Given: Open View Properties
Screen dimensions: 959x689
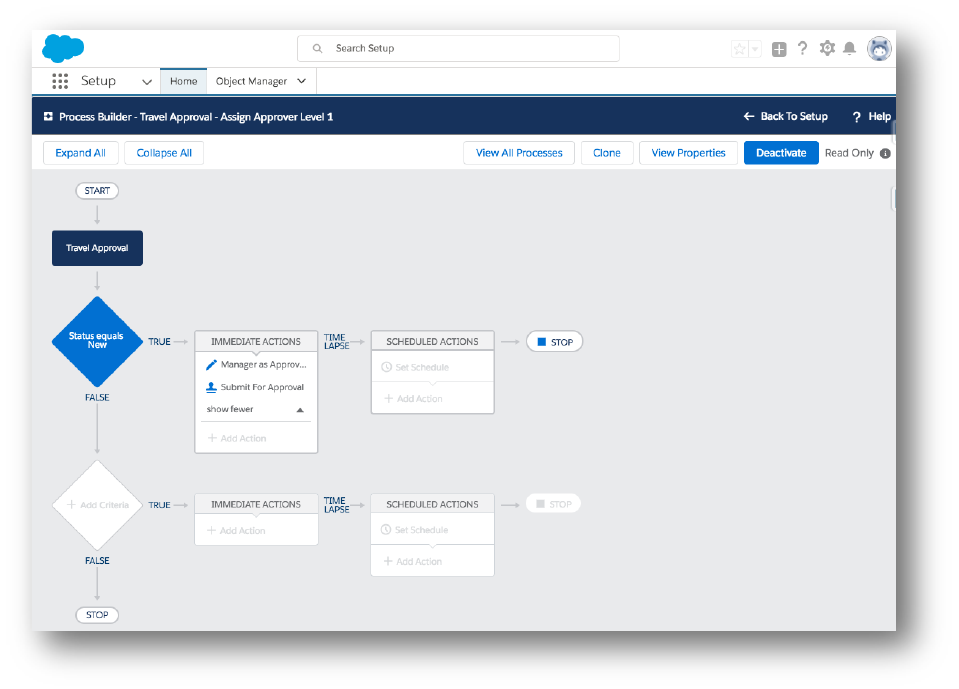Looking at the screenshot, I should [x=688, y=153].
